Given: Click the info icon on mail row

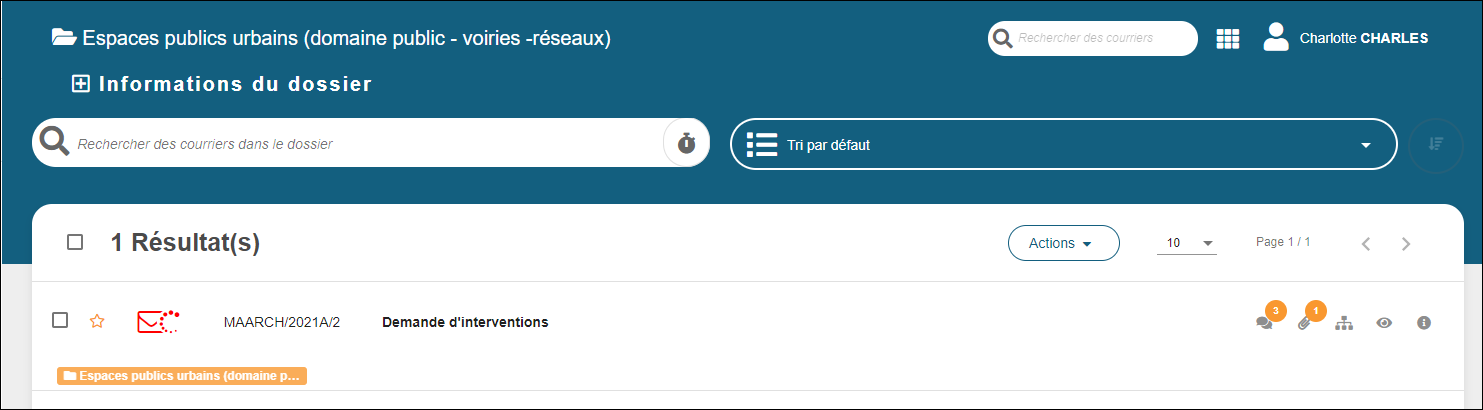Looking at the screenshot, I should 1424,322.
